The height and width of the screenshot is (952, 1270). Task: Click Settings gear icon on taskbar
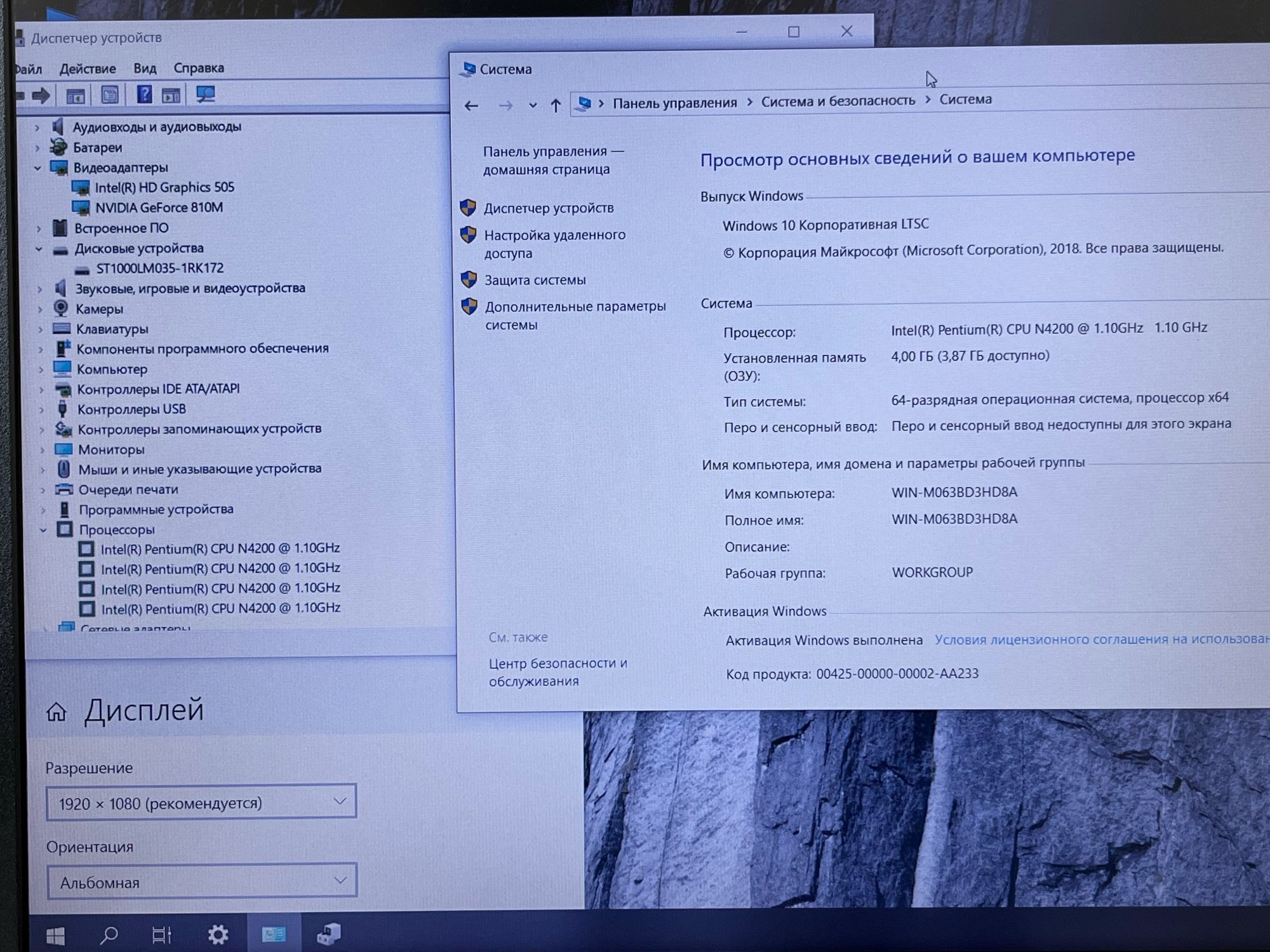(x=218, y=934)
